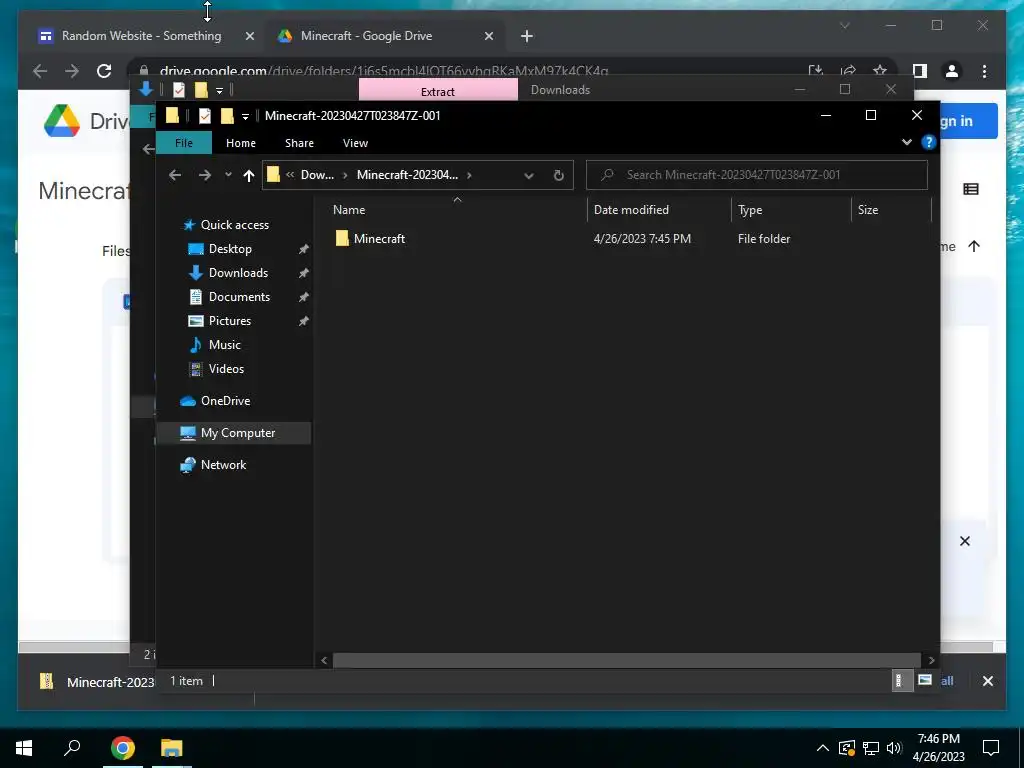
Task: Sort by Type column header
Action: pos(750,210)
